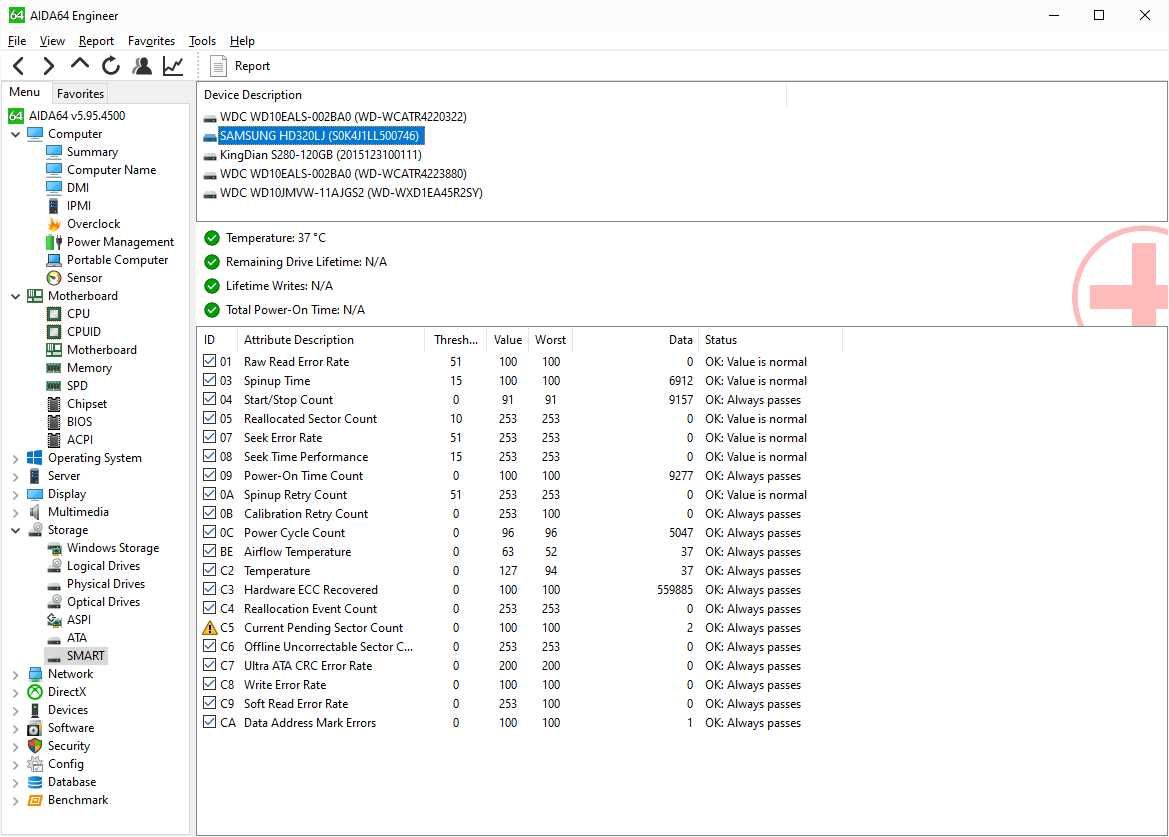Click the Security shield icon
1169x837 pixels.
coord(34,746)
